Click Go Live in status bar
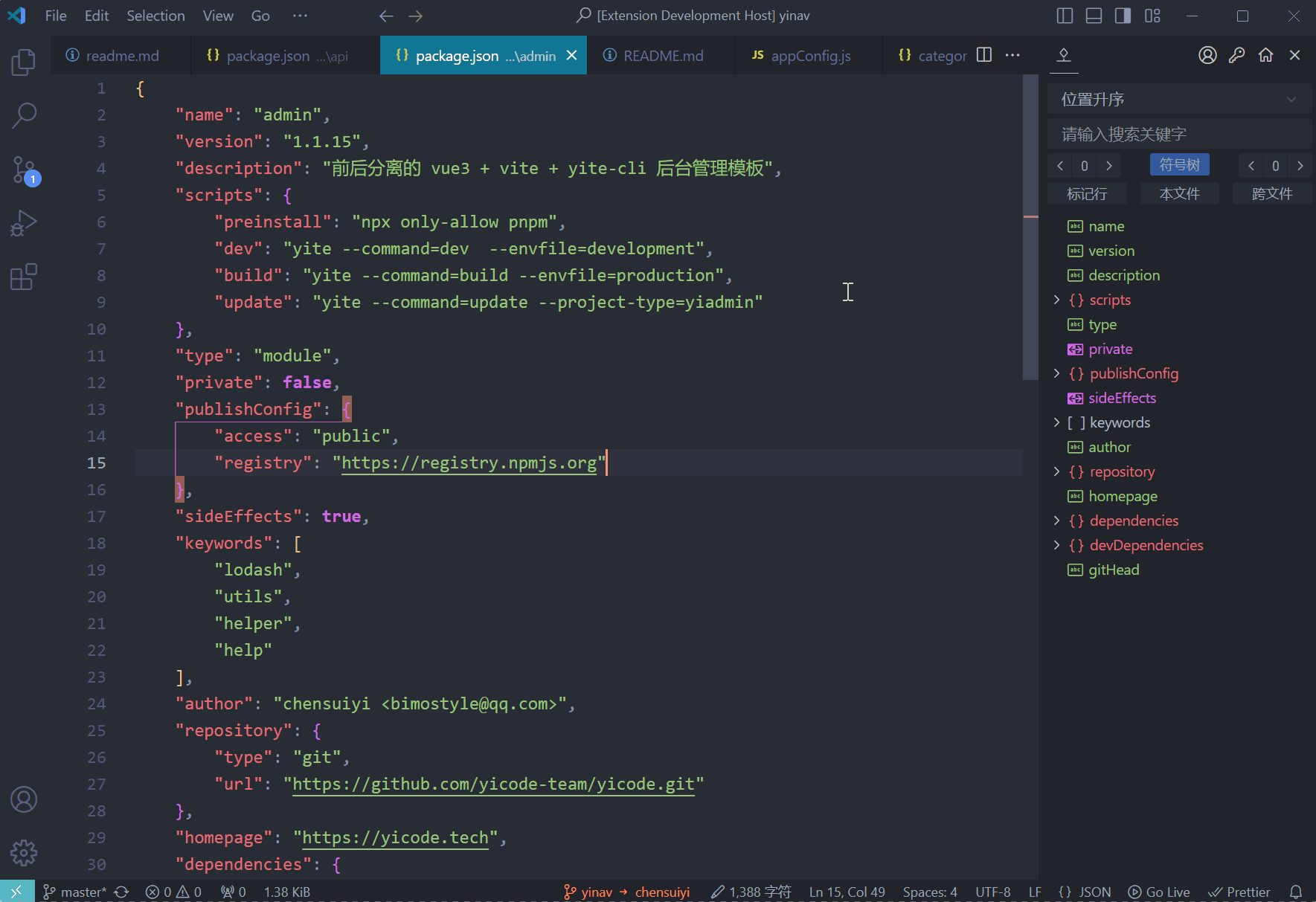The height and width of the screenshot is (902, 1316). [1159, 892]
